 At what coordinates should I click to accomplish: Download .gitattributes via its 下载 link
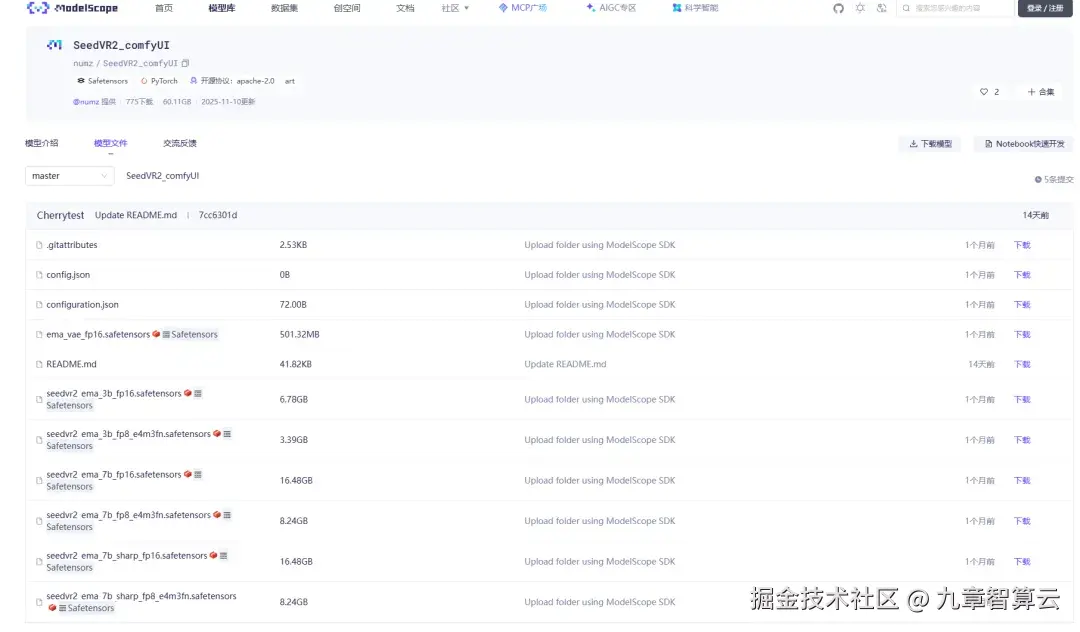1022,245
